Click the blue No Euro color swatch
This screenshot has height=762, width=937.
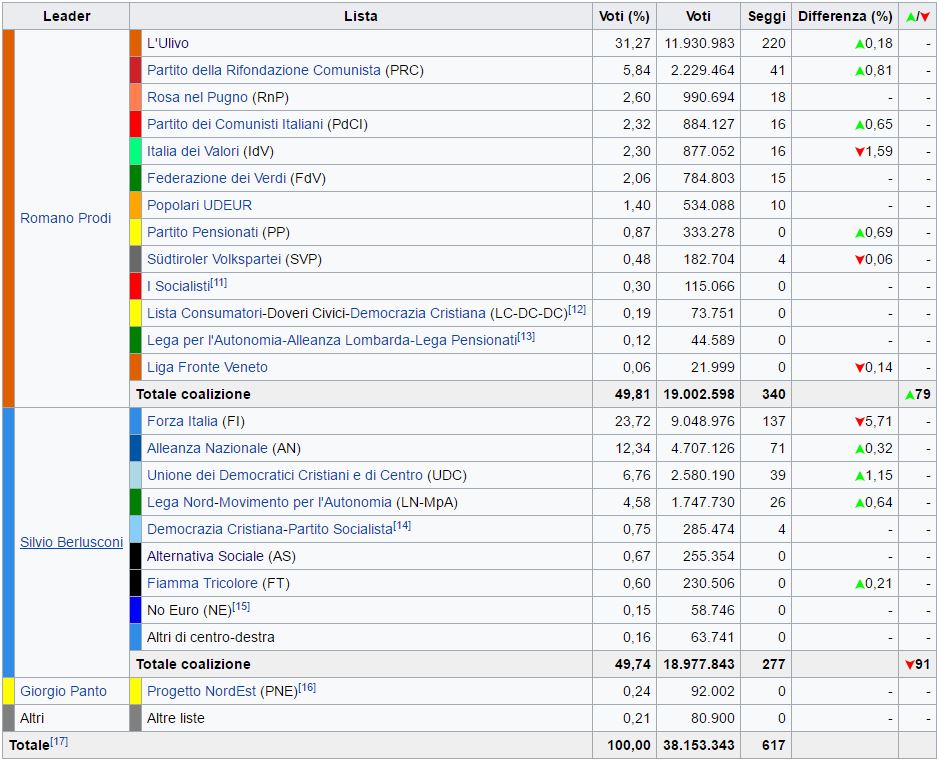(x=136, y=610)
